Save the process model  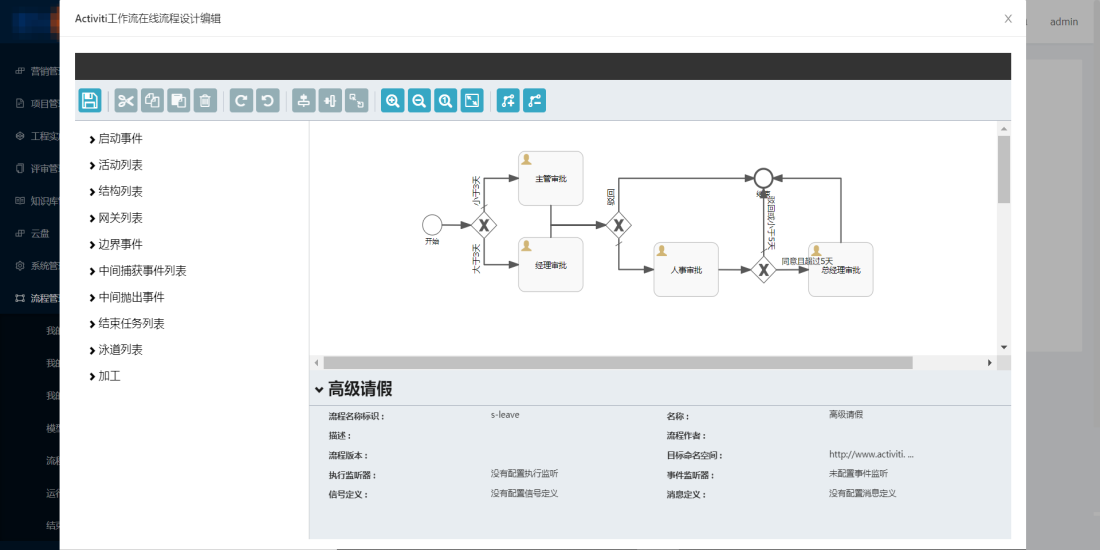click(x=90, y=100)
